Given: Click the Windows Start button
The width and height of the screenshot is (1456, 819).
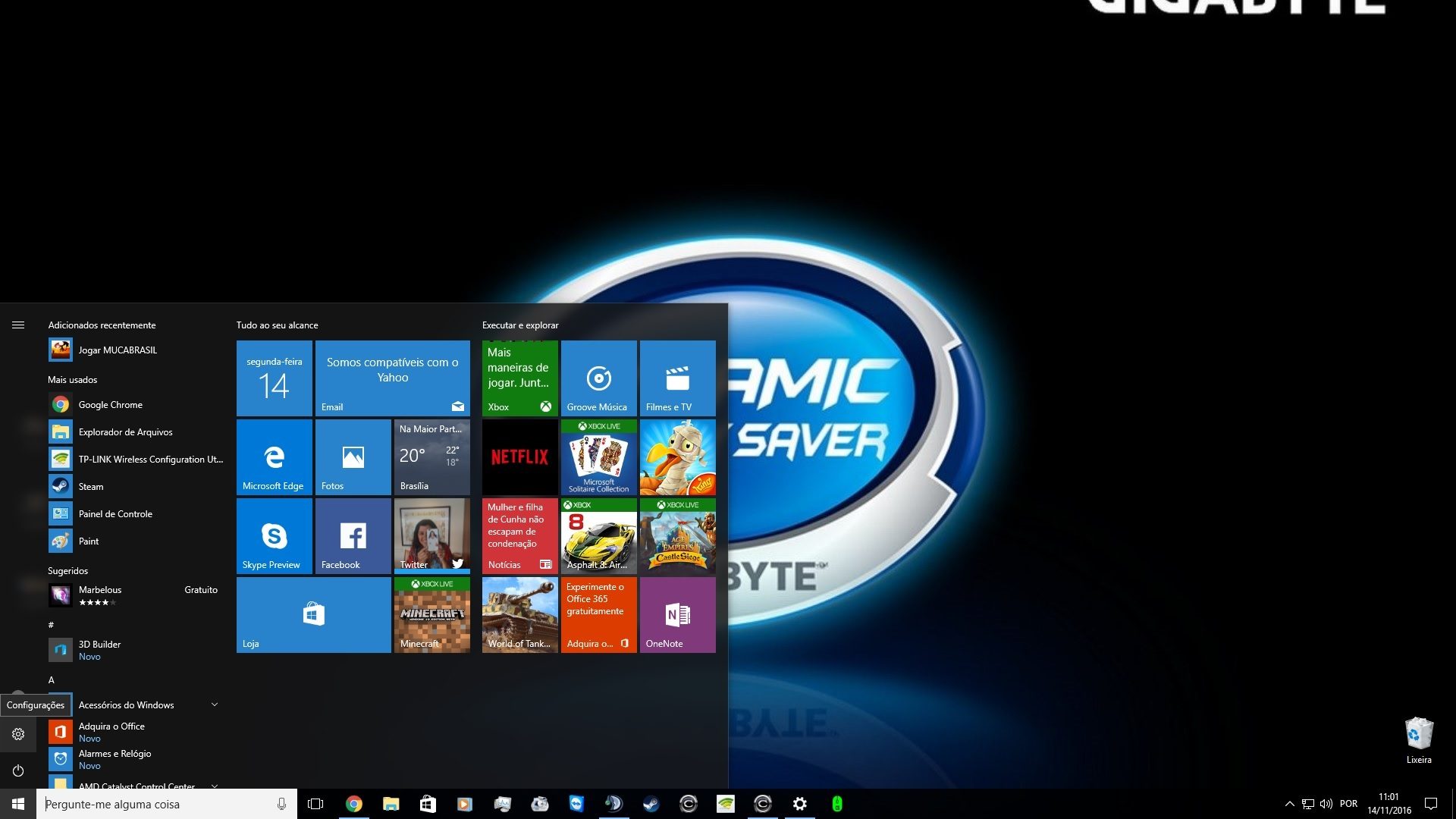Looking at the screenshot, I should (18, 805).
